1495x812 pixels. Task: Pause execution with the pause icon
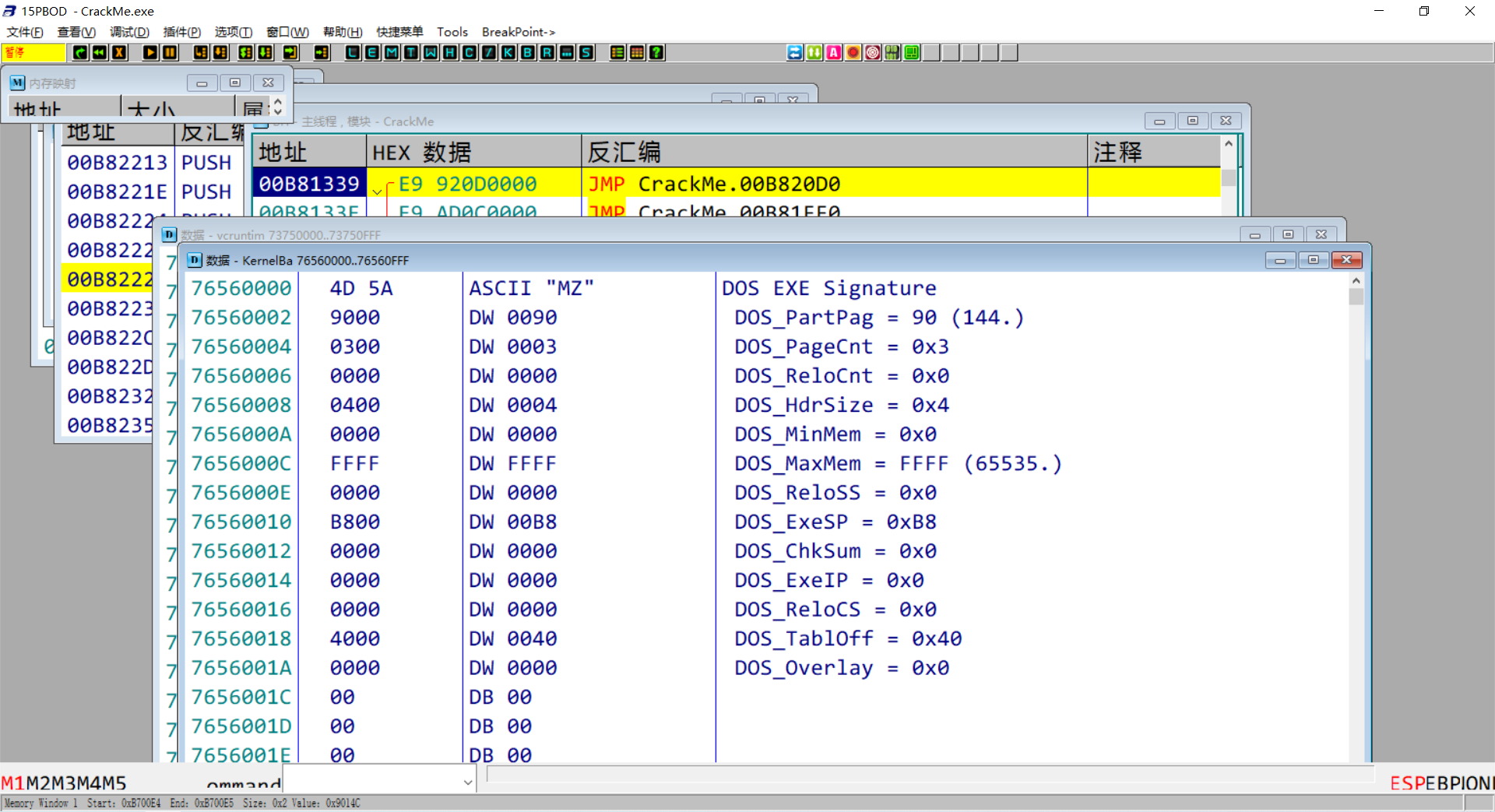click(170, 52)
